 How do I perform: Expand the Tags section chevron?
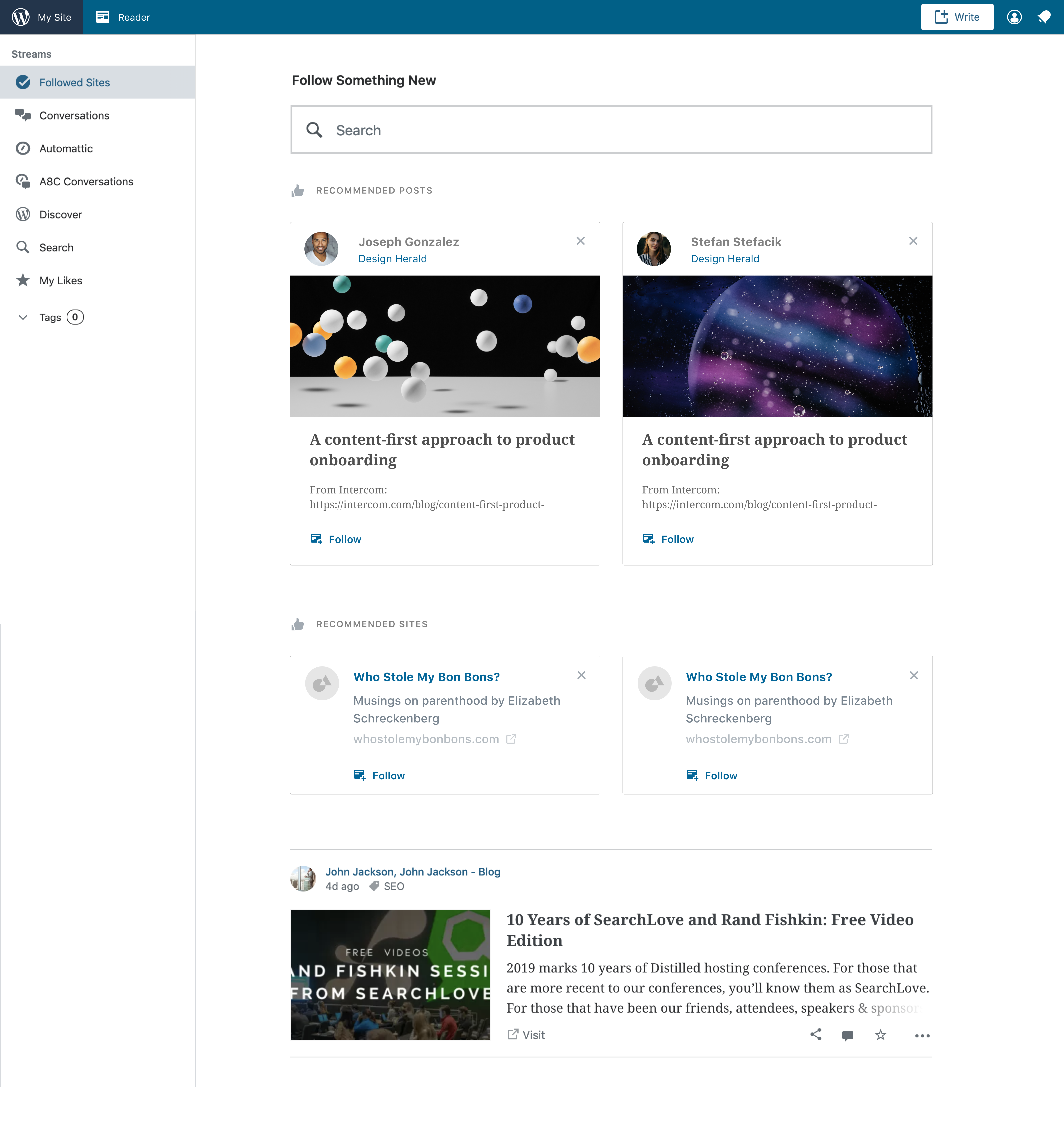[x=23, y=317]
